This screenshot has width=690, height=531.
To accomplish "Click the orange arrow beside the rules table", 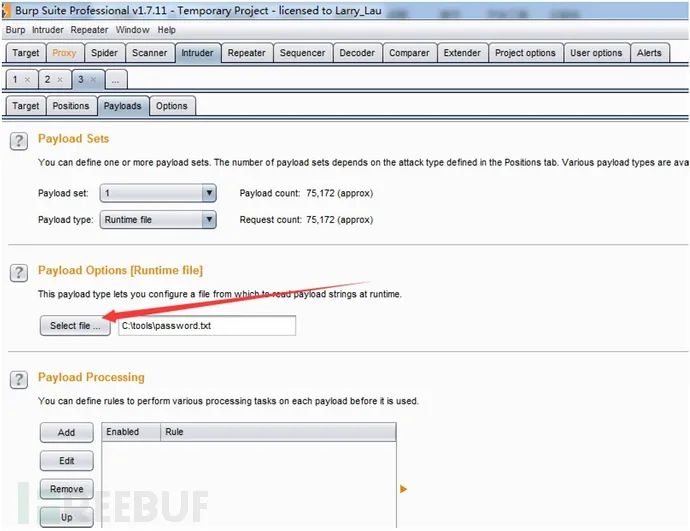I will pos(403,489).
